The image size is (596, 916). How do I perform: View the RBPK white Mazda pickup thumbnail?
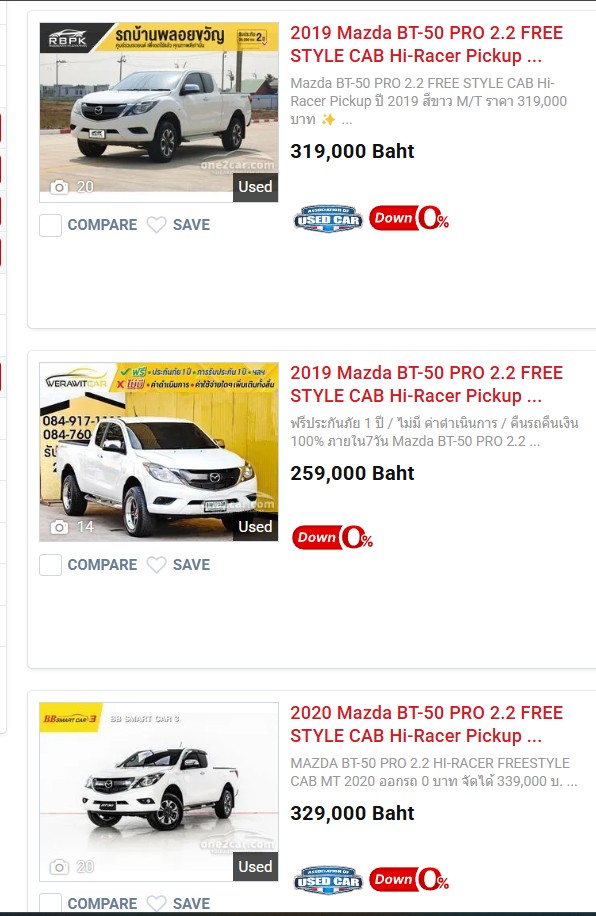[x=159, y=112]
